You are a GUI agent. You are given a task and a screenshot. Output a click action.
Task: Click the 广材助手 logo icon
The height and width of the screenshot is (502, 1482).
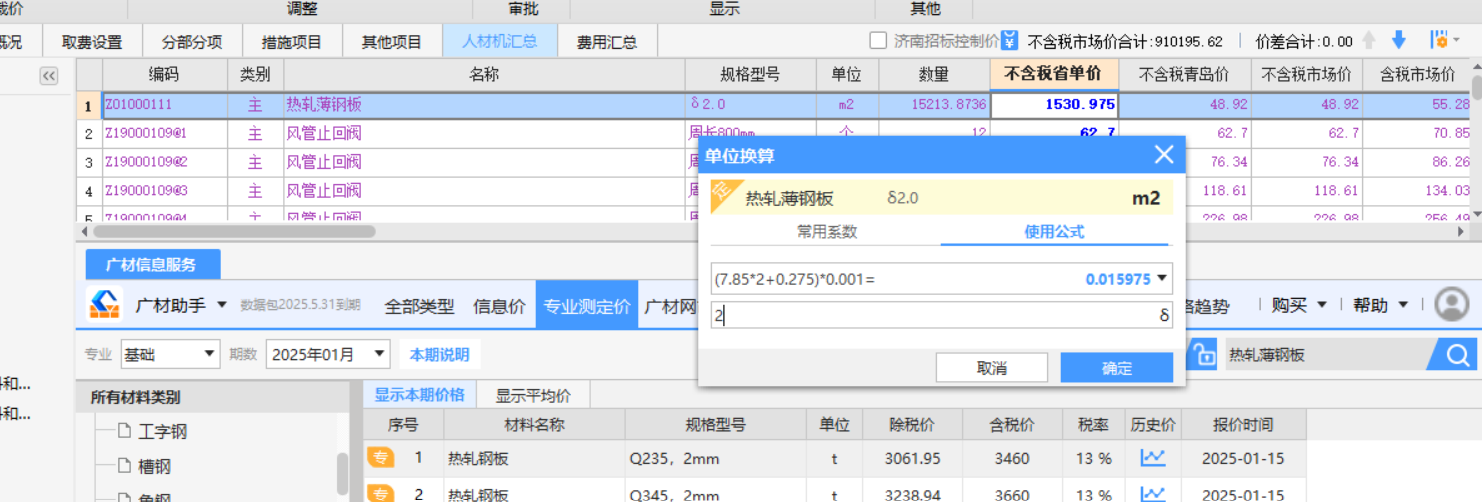point(104,305)
